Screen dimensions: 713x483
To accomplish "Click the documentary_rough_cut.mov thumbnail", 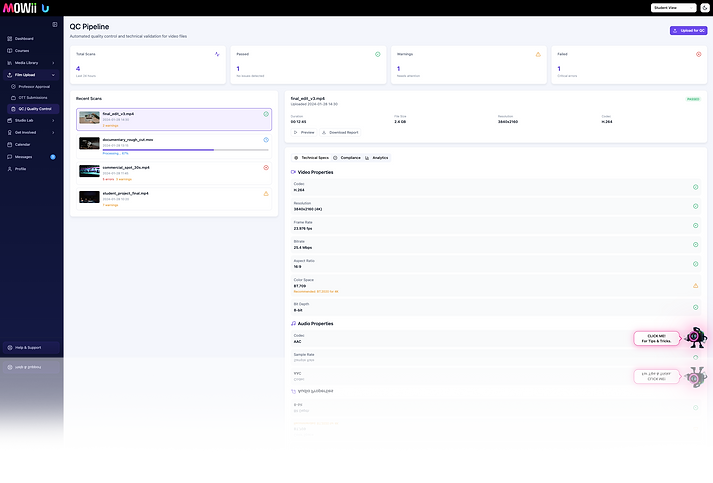I will (x=89, y=144).
